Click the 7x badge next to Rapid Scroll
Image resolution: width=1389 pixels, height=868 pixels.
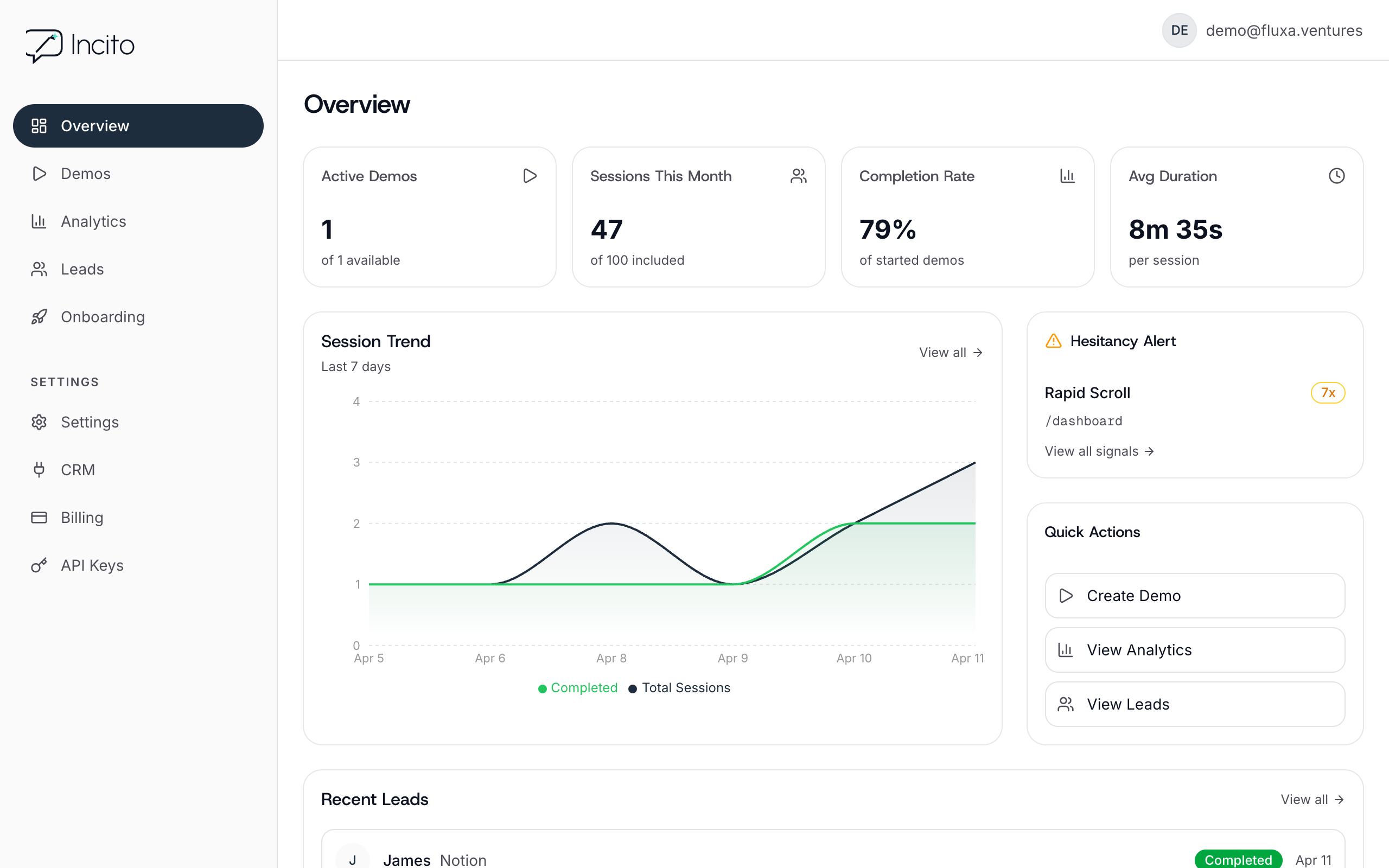click(1328, 393)
